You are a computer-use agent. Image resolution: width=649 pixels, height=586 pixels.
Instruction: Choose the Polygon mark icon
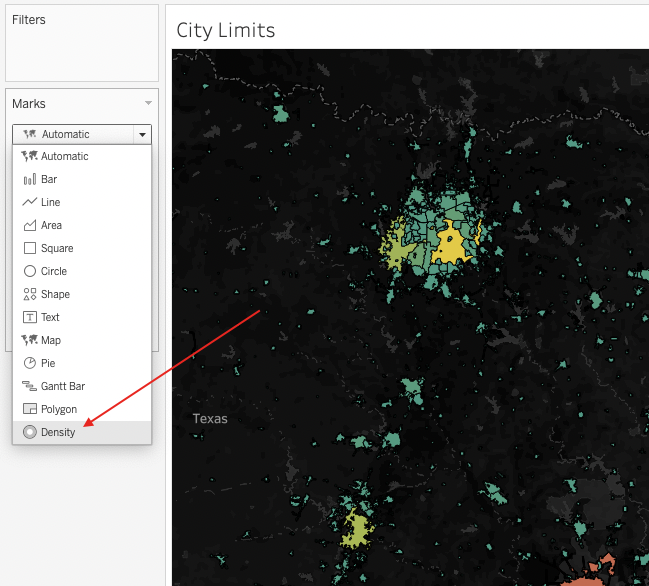[x=29, y=409]
